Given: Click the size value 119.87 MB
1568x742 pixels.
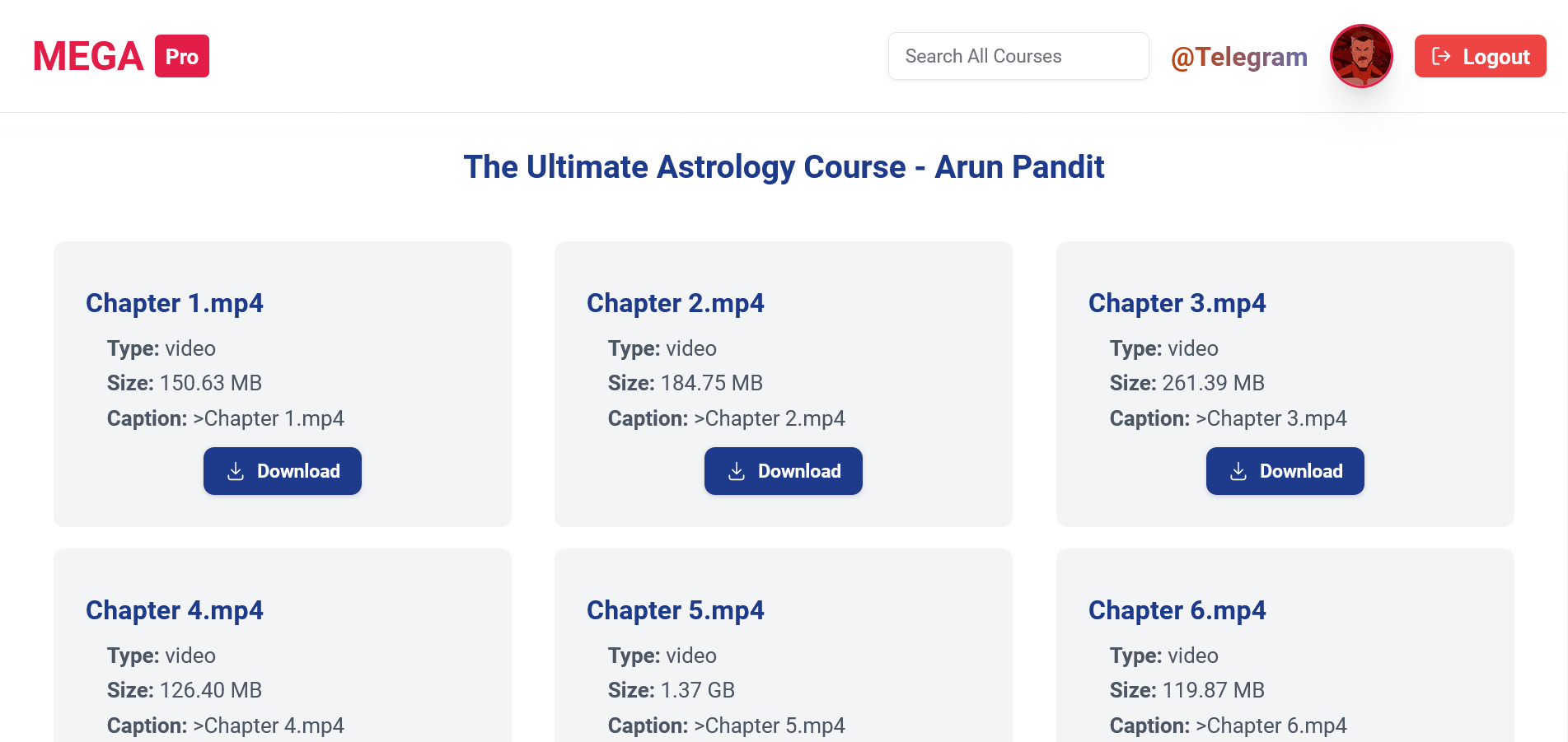Looking at the screenshot, I should click(x=1214, y=690).
